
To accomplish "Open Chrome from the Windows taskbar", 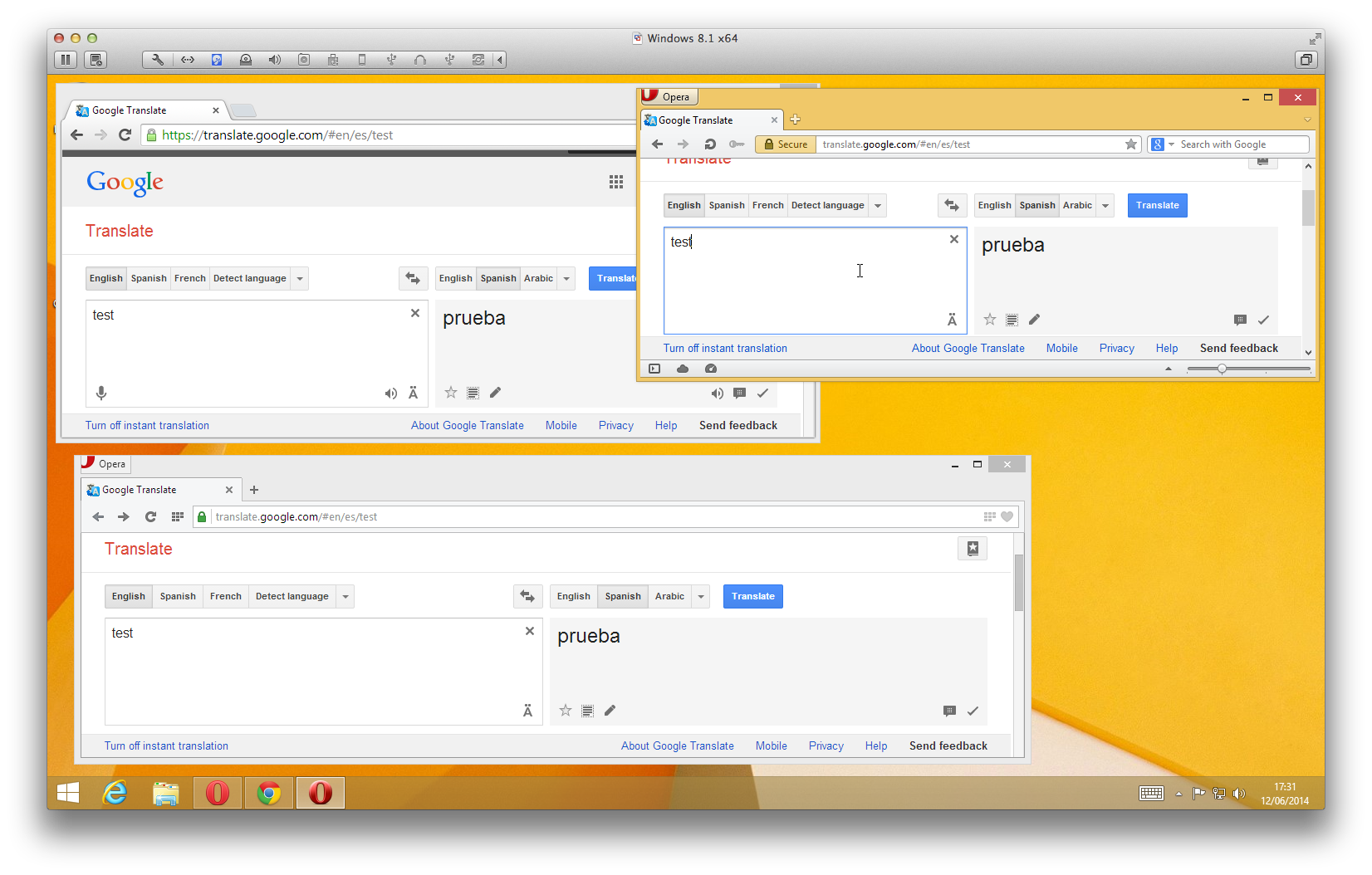I will point(268,794).
